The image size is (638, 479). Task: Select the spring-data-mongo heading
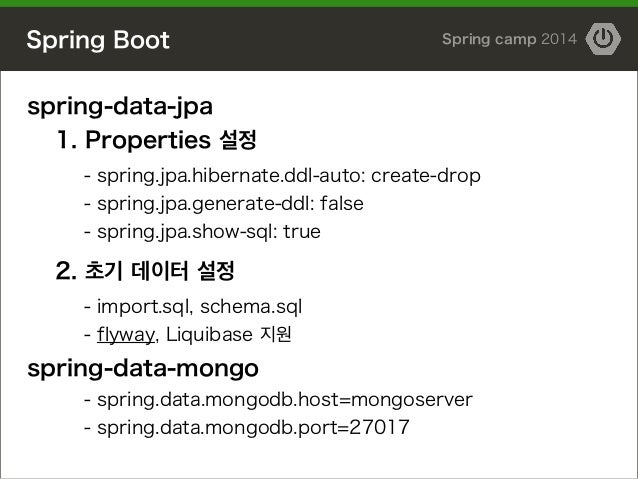click(x=143, y=368)
